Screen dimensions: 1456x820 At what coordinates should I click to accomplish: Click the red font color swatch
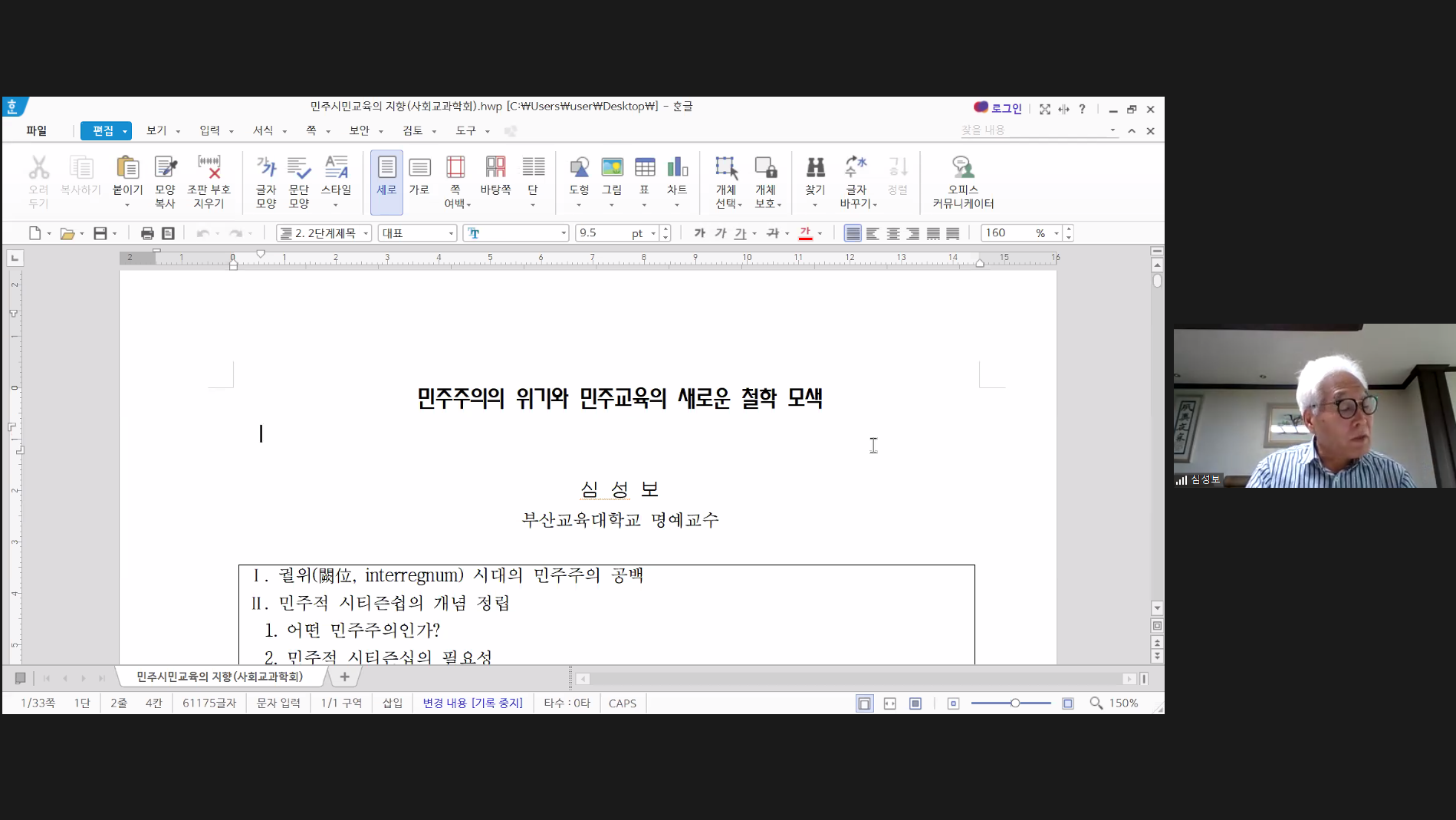805,233
